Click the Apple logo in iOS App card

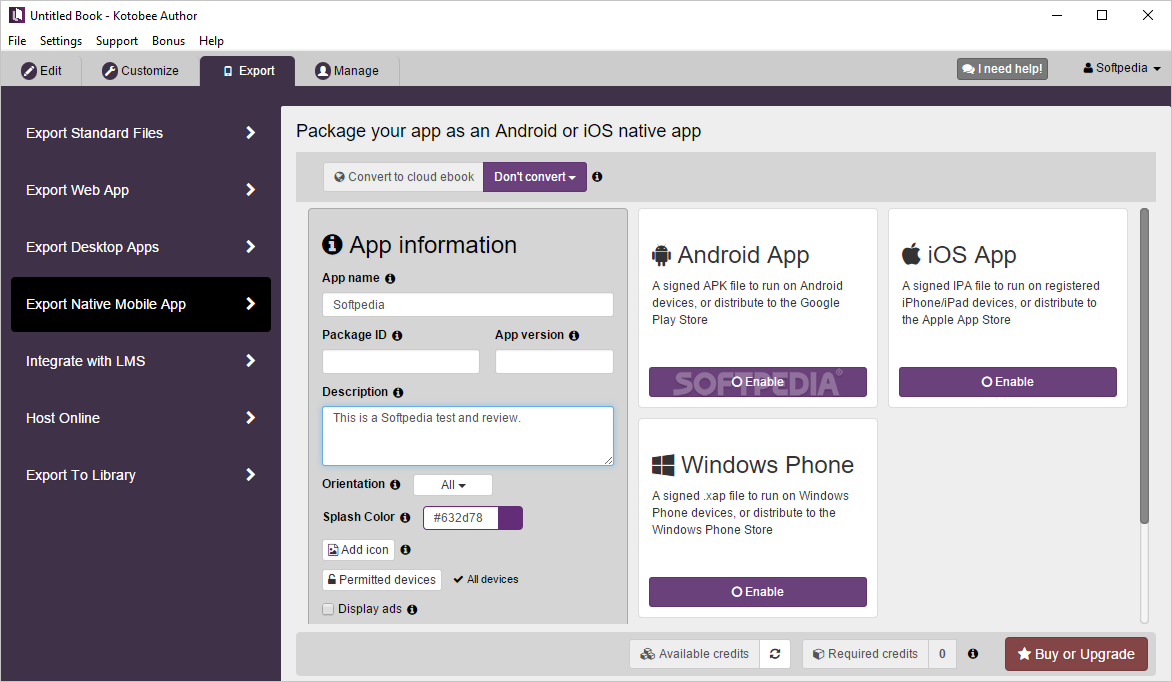(911, 254)
